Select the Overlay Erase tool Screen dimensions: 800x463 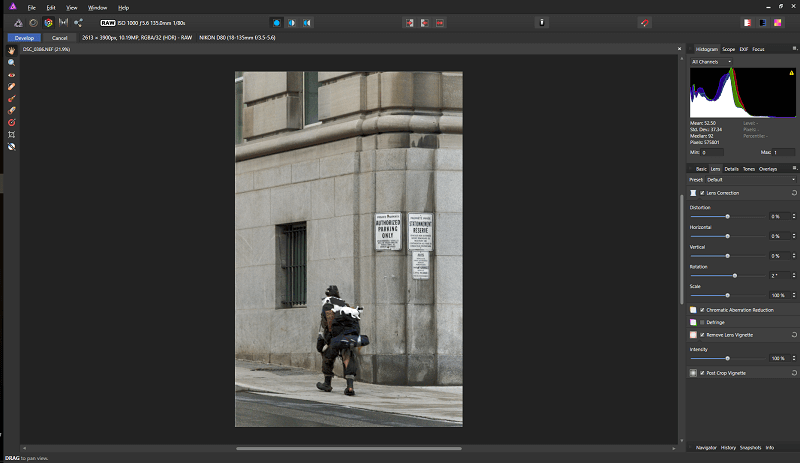(11, 110)
